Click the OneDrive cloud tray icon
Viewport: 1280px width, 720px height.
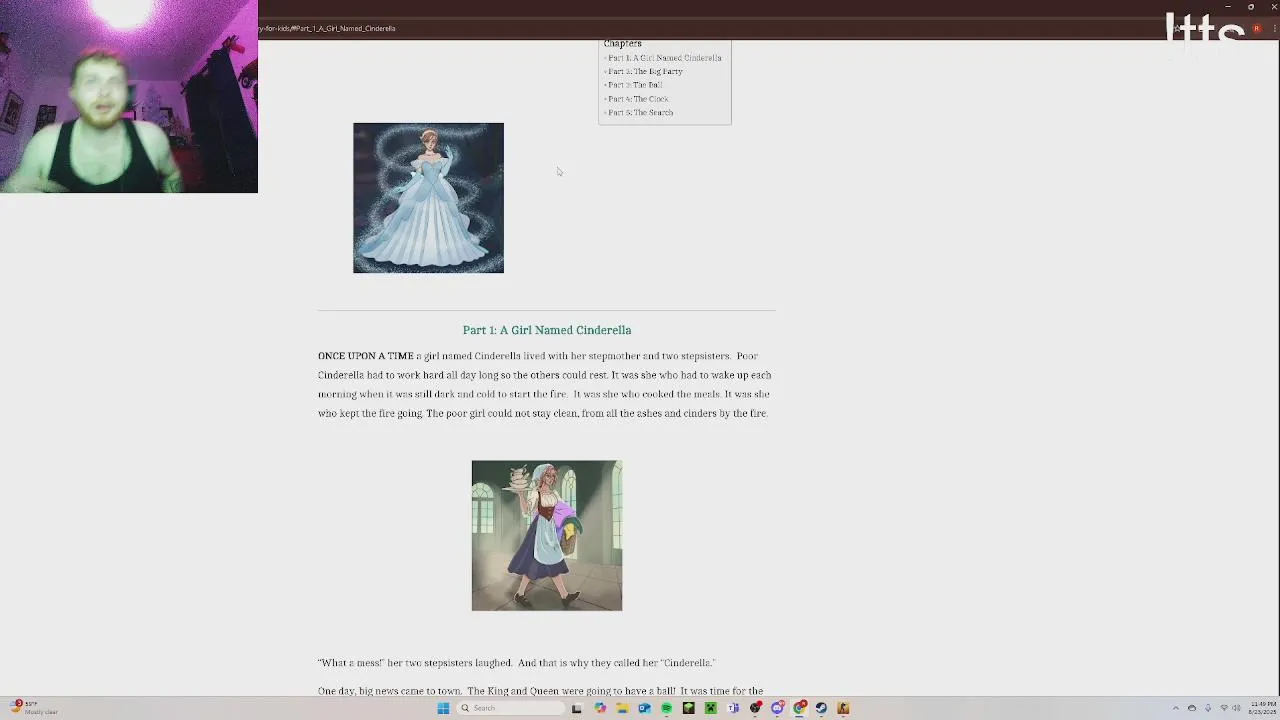coord(1192,708)
